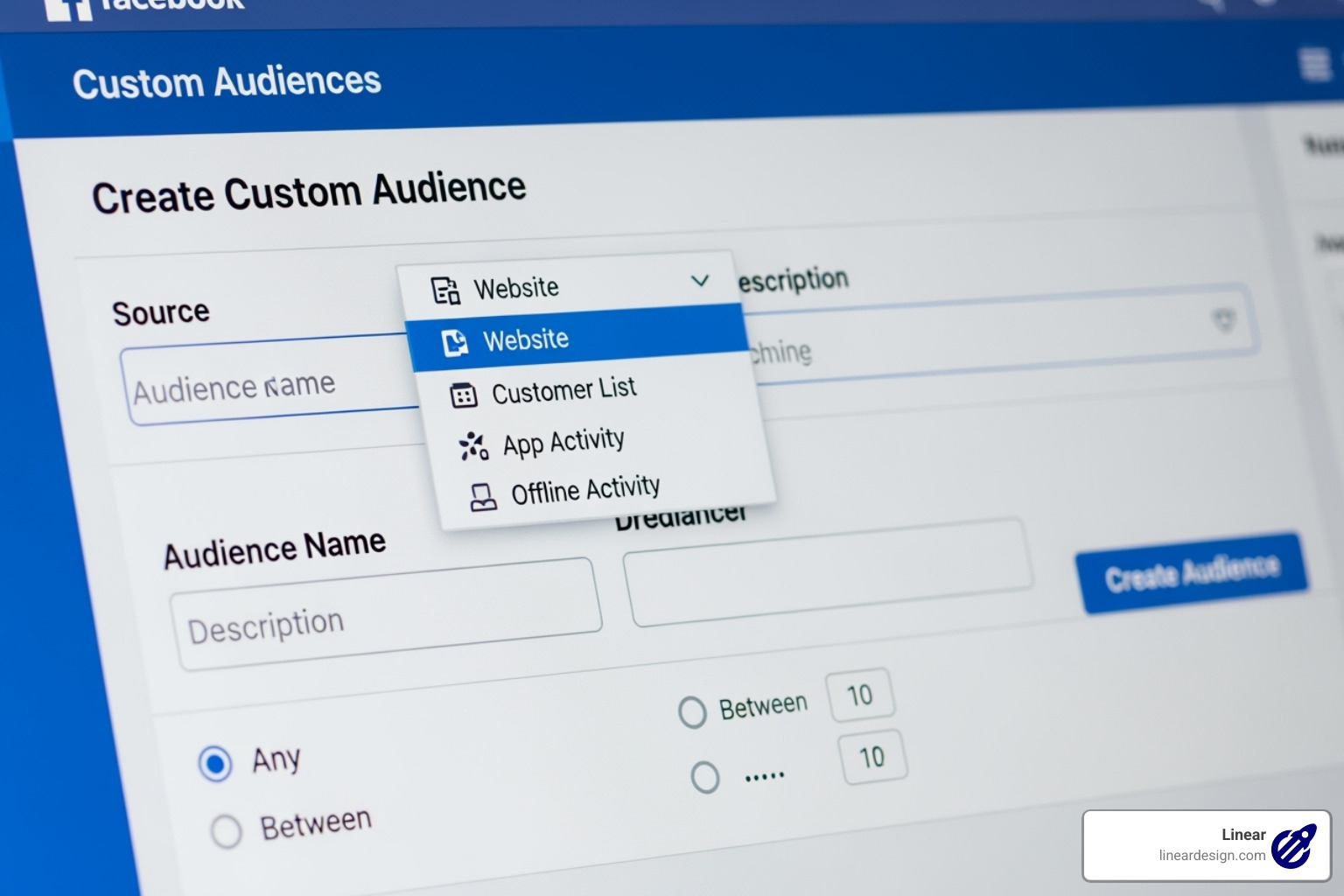Click the App Activity asterisk icon

click(472, 445)
